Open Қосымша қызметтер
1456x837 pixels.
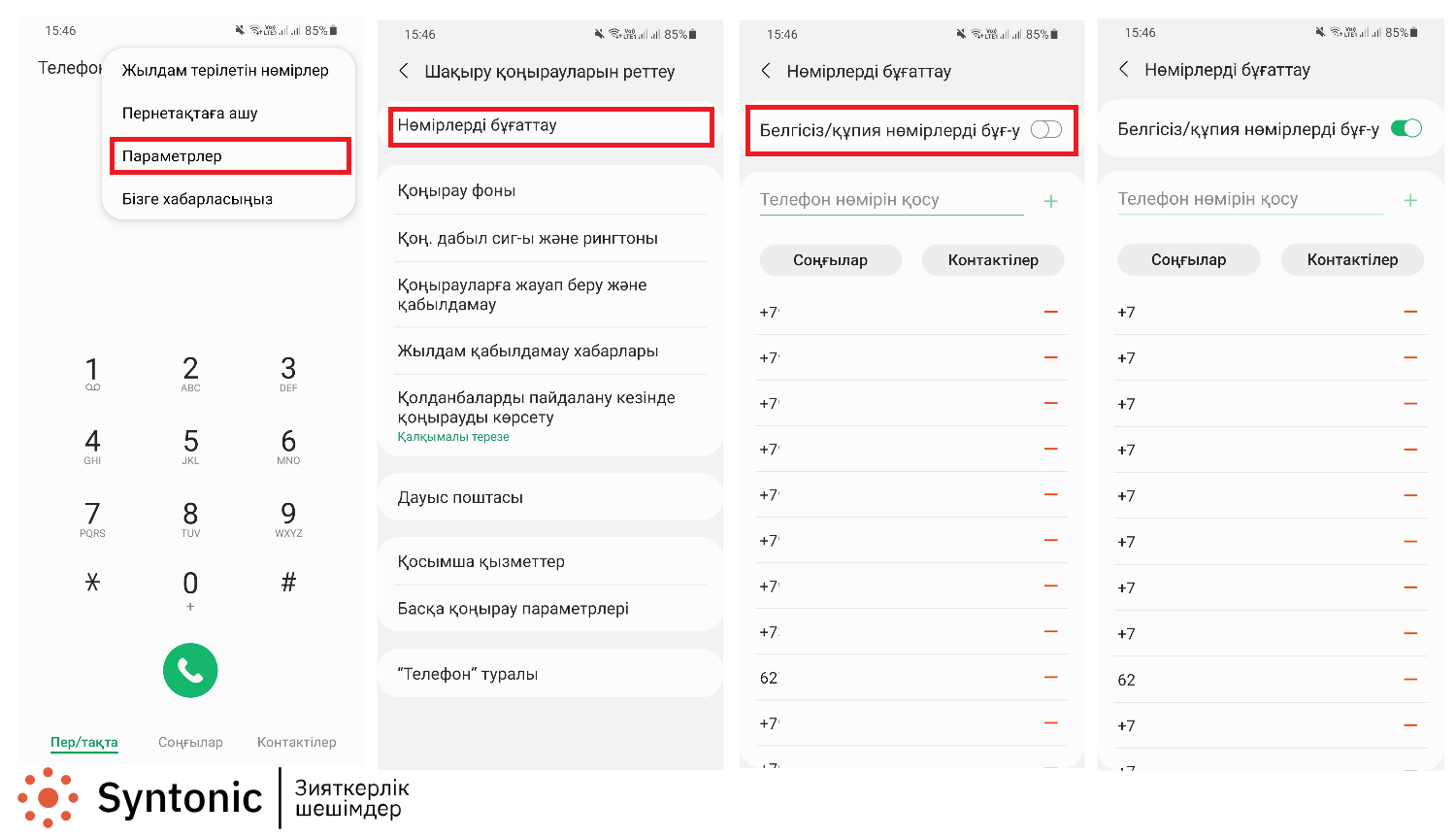click(550, 561)
